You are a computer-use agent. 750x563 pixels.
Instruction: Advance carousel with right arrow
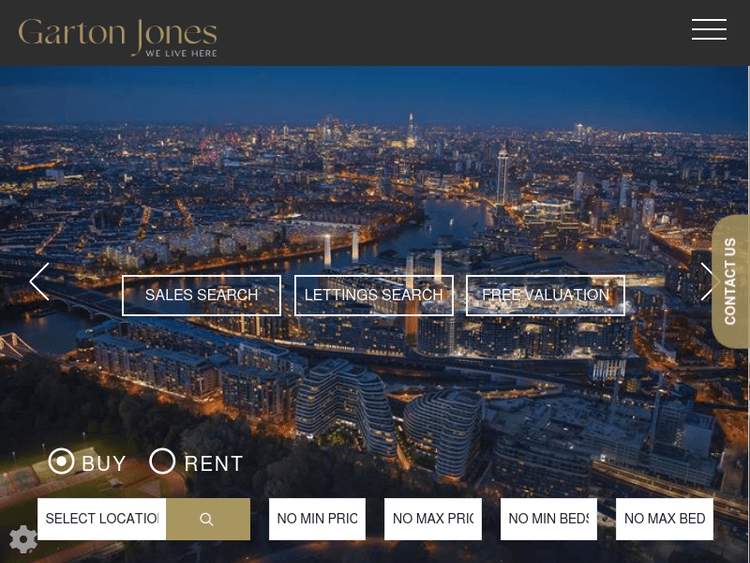coord(709,282)
